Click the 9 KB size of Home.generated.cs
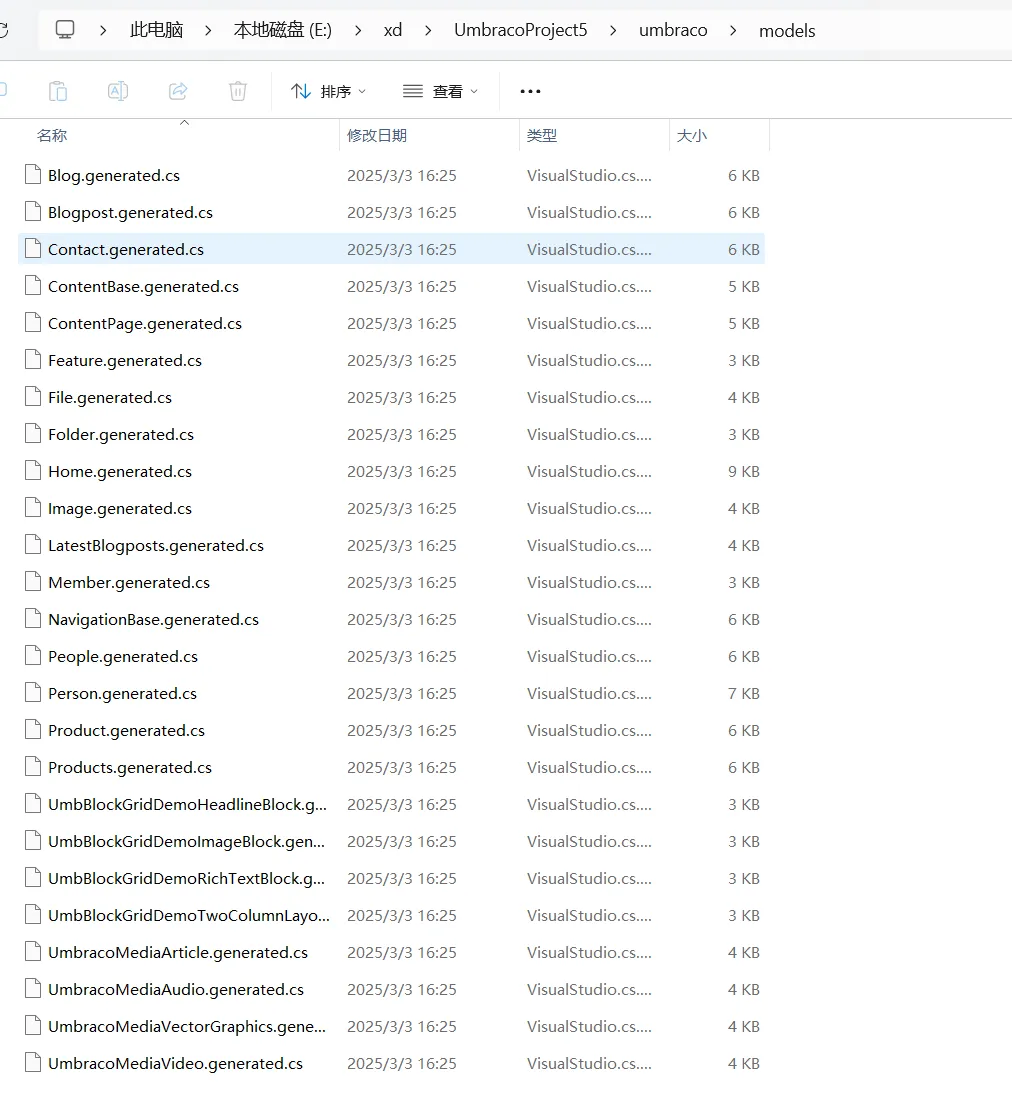This screenshot has width=1012, height=1104. tap(744, 472)
